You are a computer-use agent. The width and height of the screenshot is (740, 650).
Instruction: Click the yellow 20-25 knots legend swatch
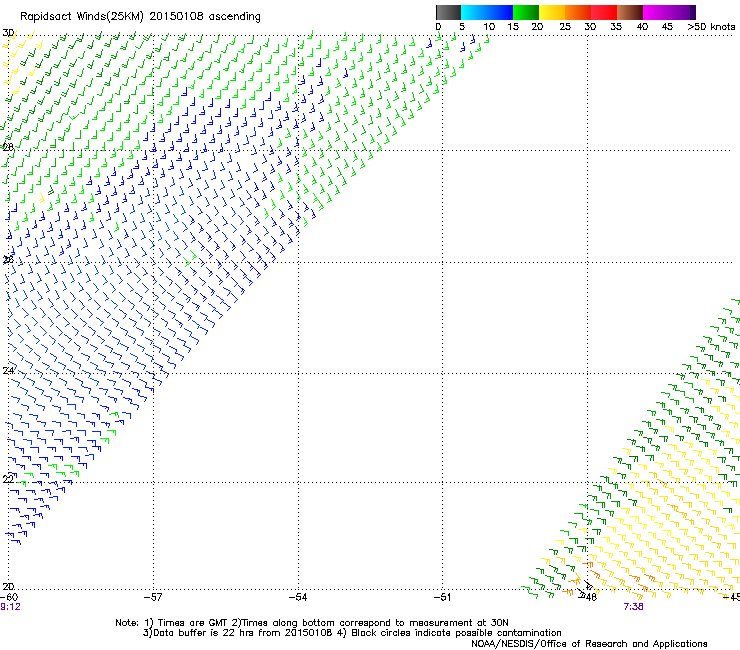click(552, 12)
